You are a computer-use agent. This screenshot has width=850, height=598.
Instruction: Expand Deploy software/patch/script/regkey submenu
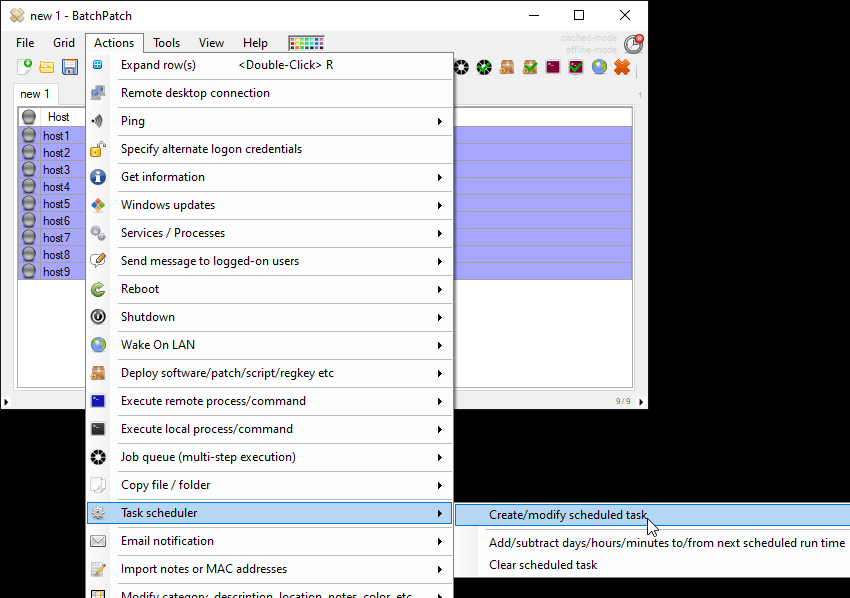pyautogui.click(x=269, y=373)
